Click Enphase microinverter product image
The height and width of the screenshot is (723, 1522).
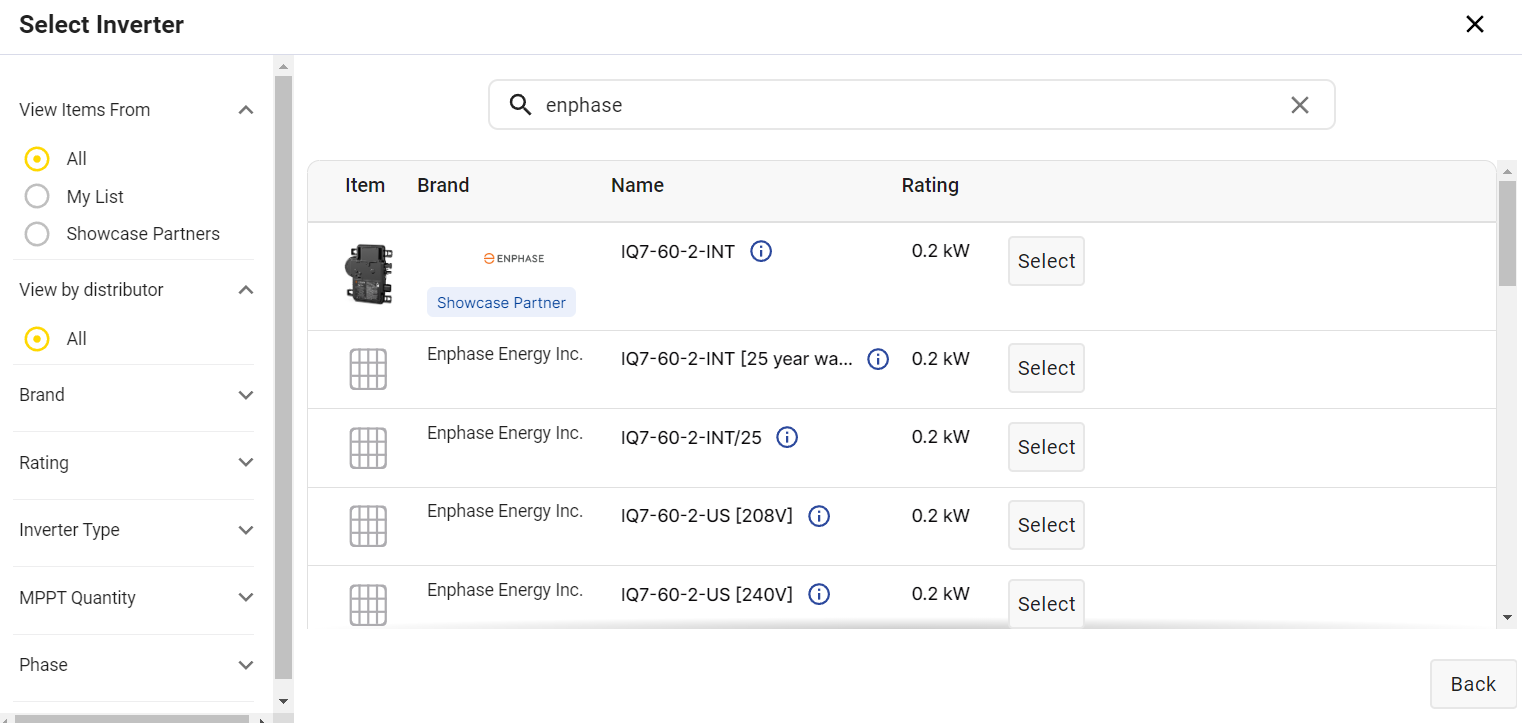pos(368,273)
